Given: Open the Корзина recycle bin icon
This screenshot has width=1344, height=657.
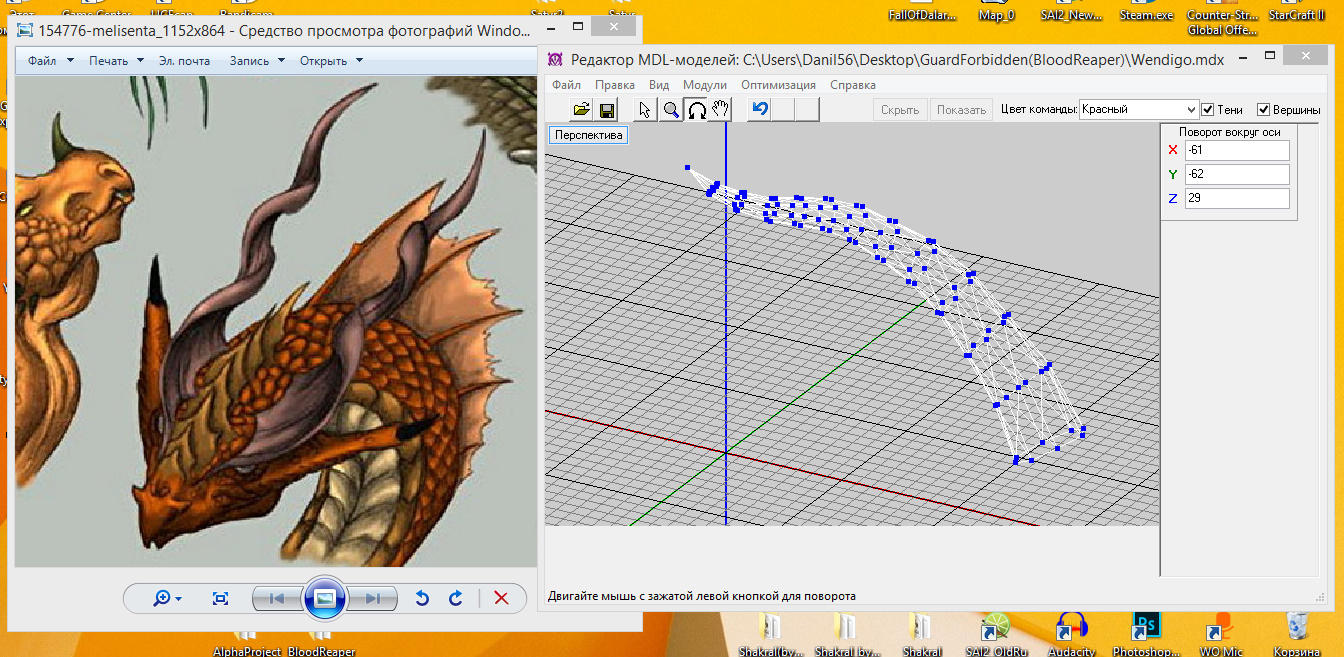Looking at the screenshot, I should click(x=1297, y=634).
